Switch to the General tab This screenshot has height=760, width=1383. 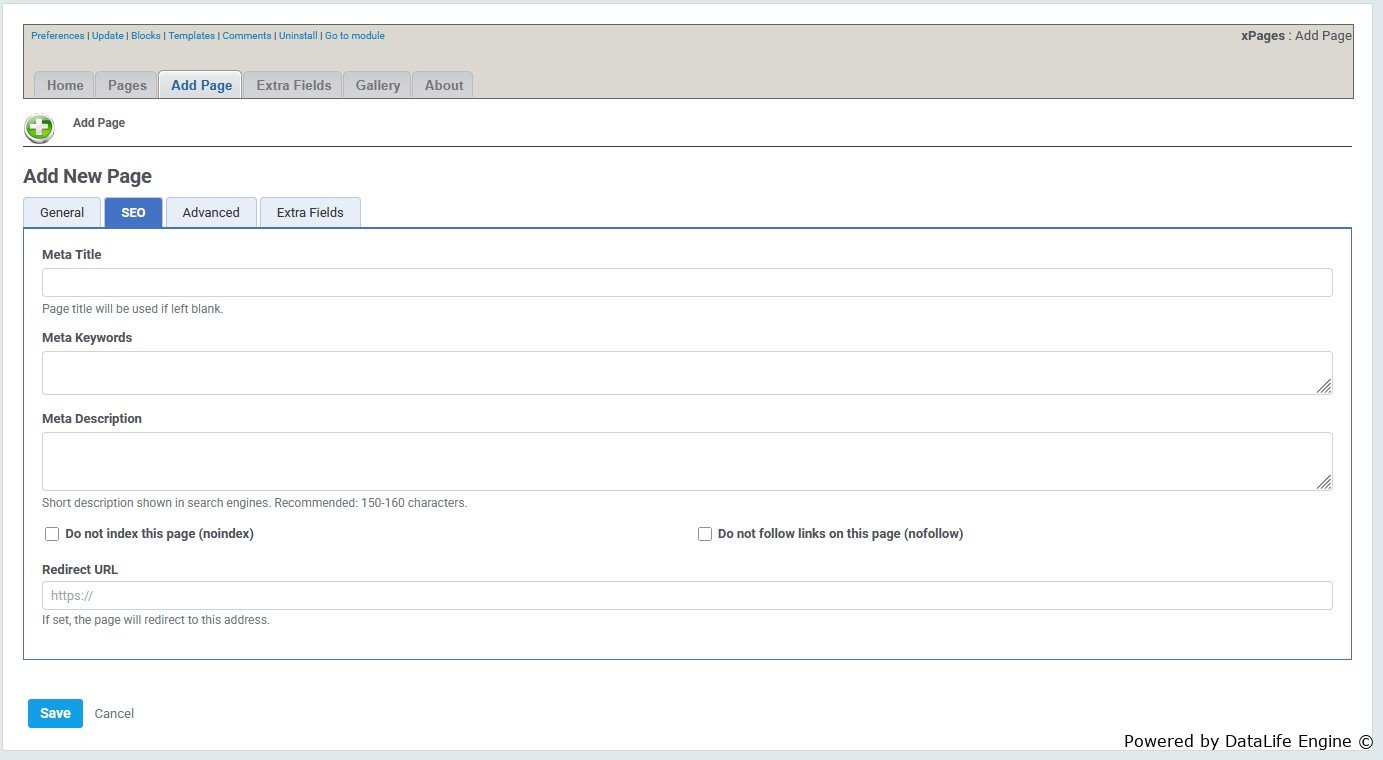point(62,213)
